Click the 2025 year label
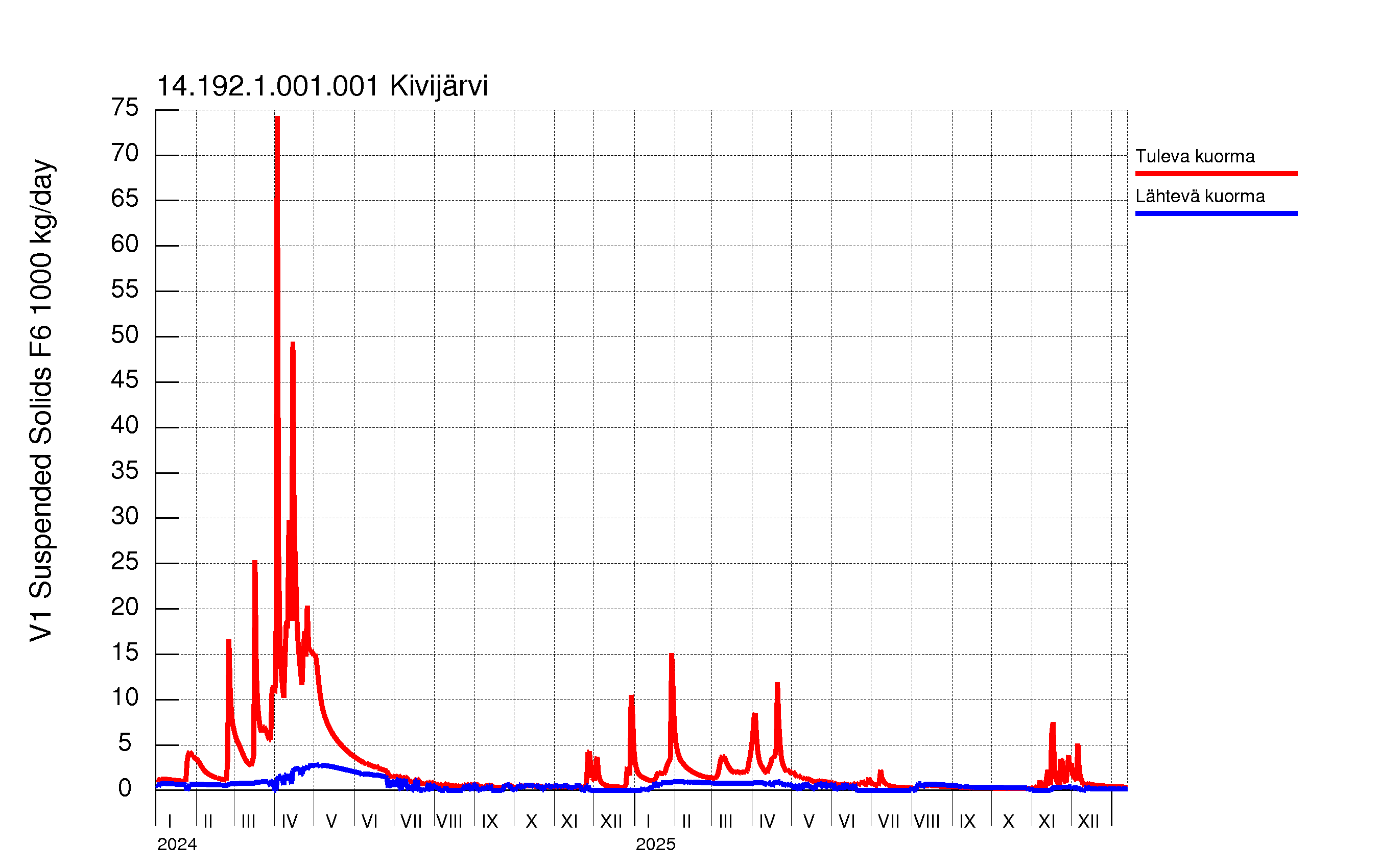 click(x=655, y=845)
